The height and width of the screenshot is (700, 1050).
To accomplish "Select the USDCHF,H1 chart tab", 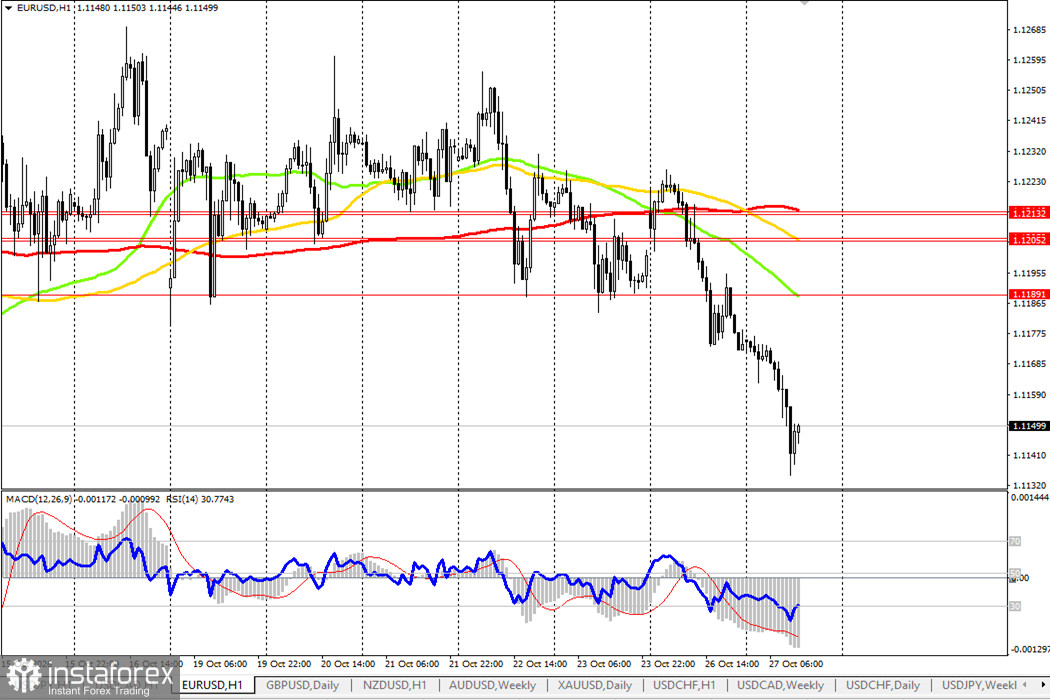I will point(684,685).
